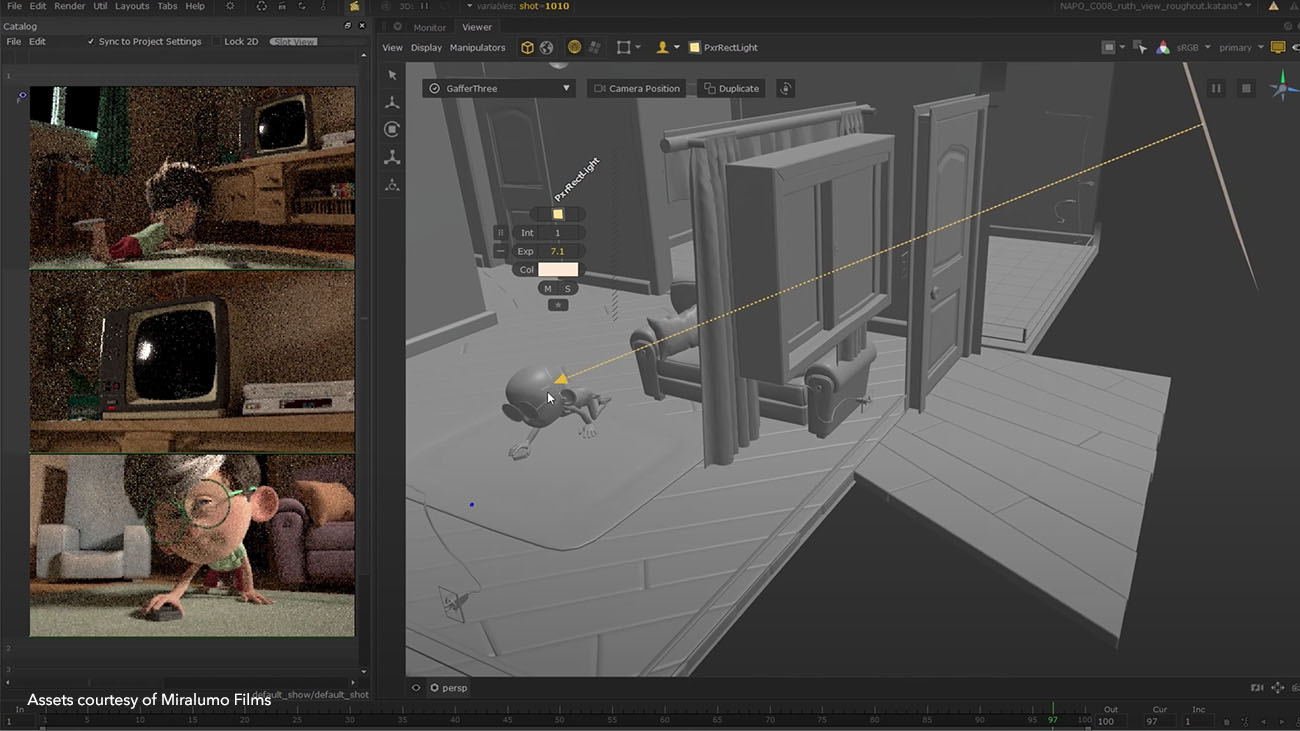Viewport: 1300px width, 731px height.
Task: Activate the translate manipulator tool
Action: [x=392, y=103]
